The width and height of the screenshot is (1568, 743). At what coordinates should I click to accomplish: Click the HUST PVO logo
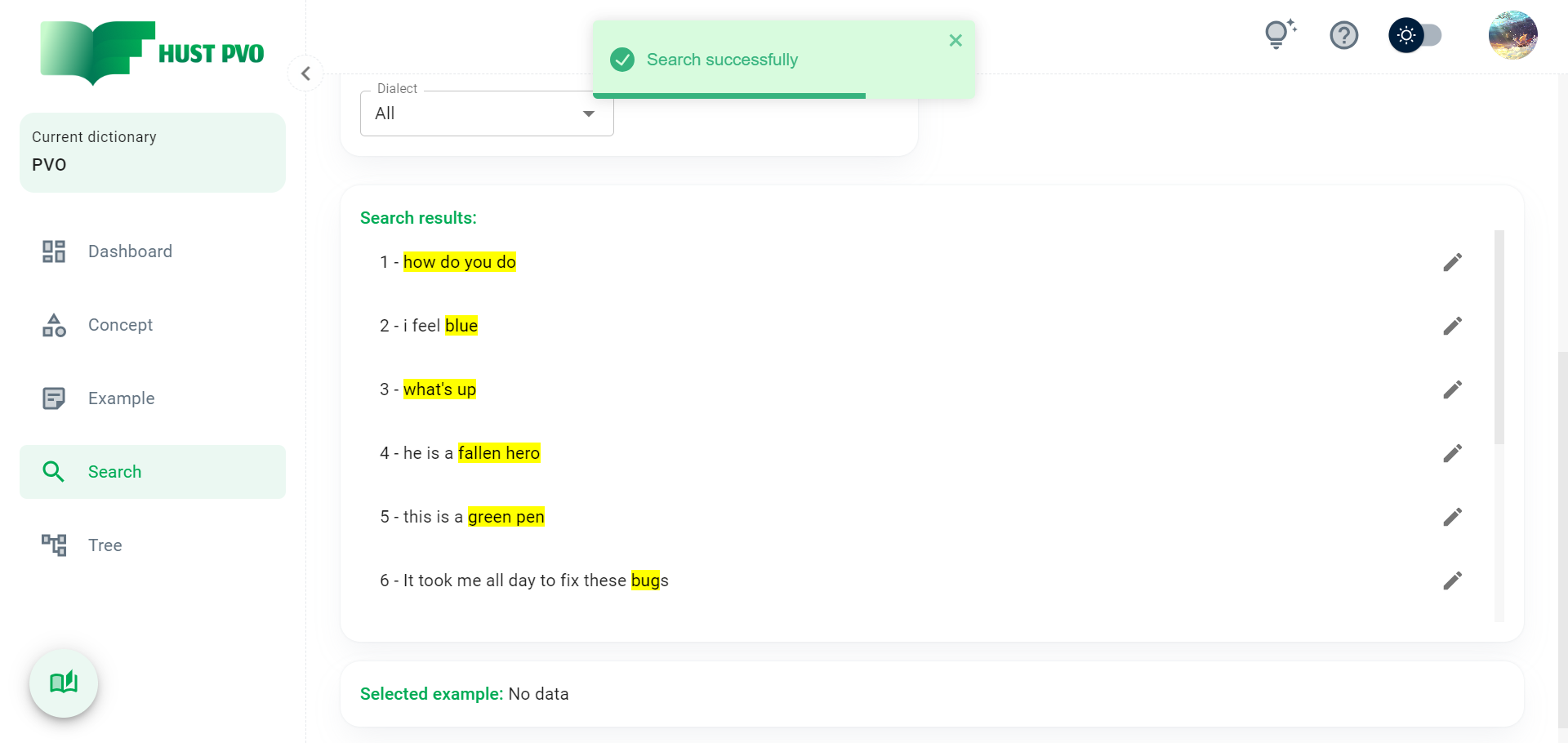coord(153,53)
